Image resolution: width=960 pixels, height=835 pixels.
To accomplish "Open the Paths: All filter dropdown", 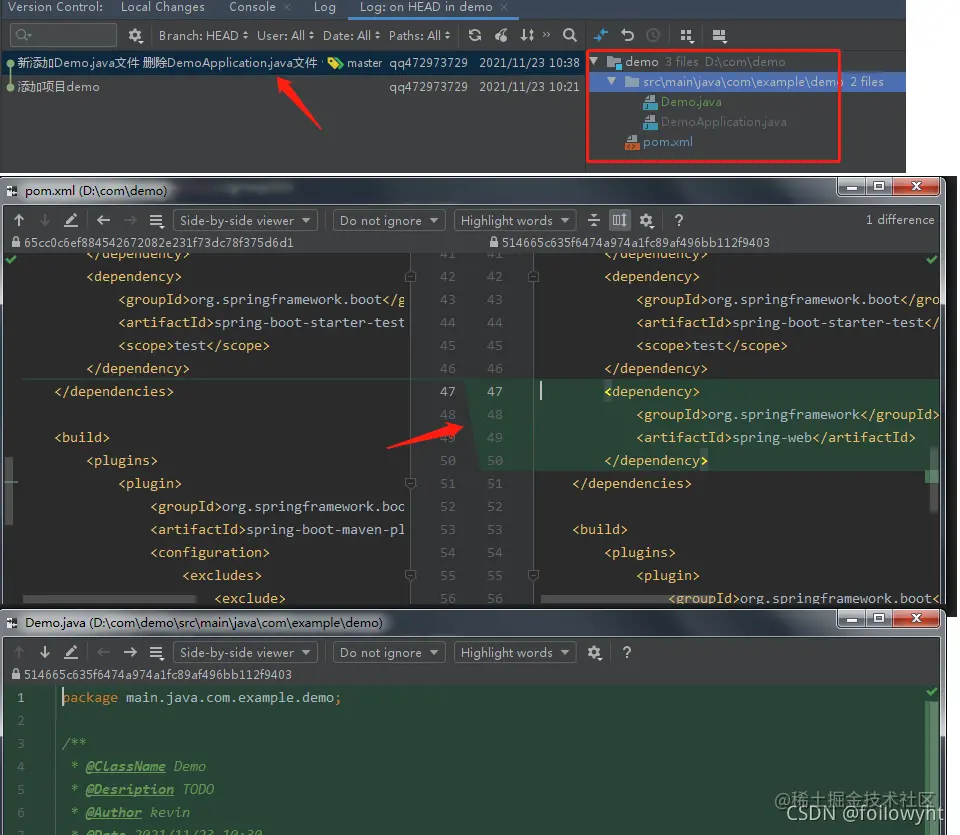I will click(419, 36).
